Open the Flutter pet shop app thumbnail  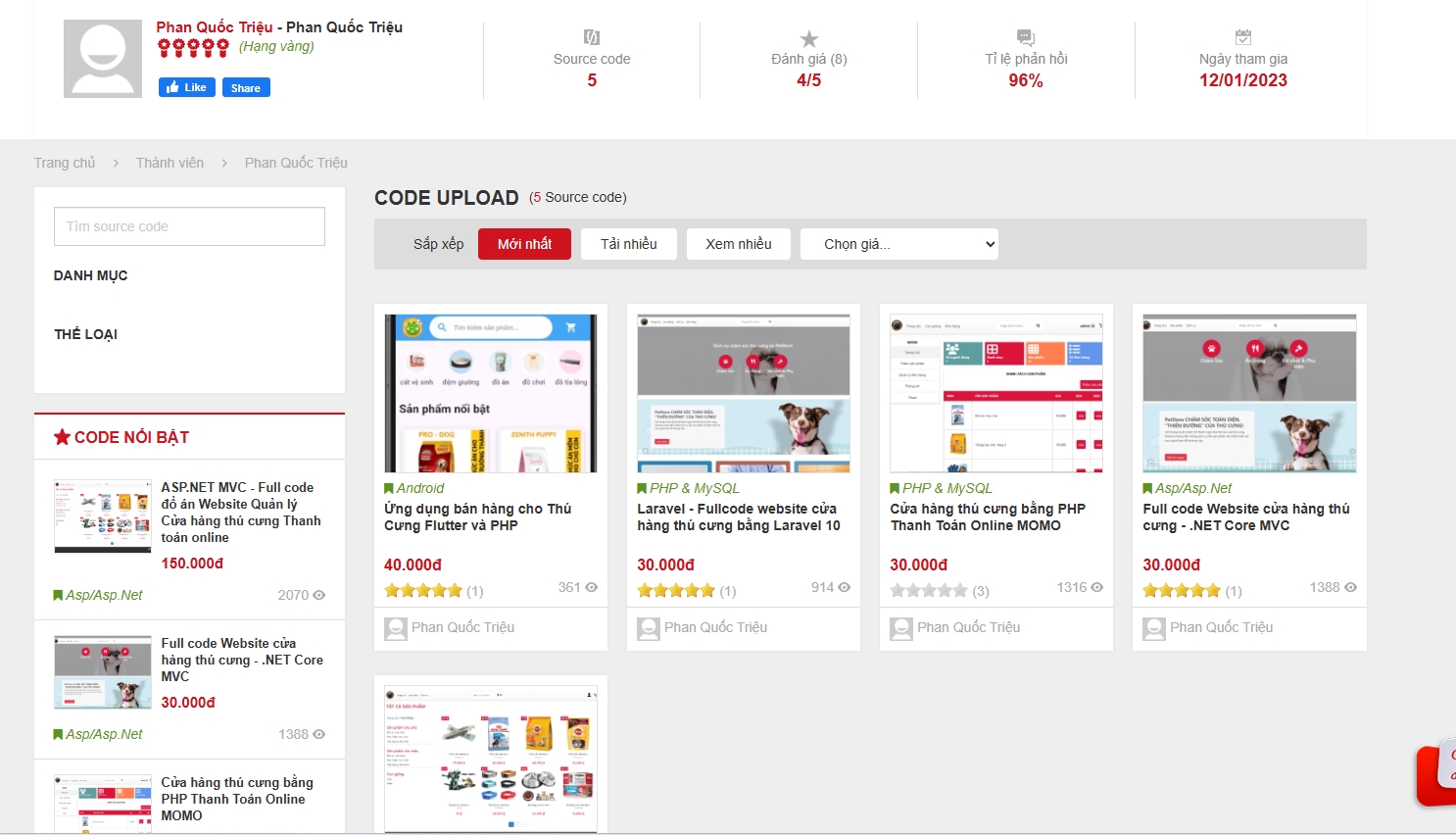point(491,394)
